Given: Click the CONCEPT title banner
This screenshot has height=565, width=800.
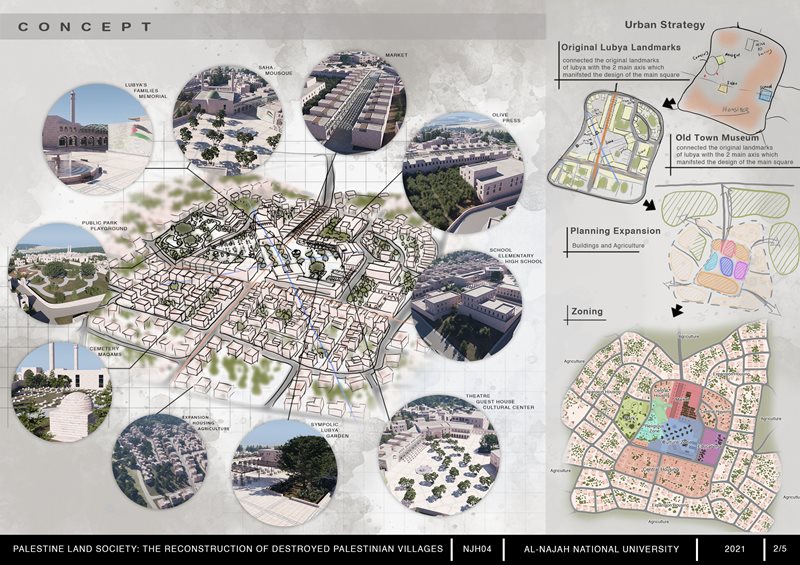Looking at the screenshot, I should click(273, 27).
